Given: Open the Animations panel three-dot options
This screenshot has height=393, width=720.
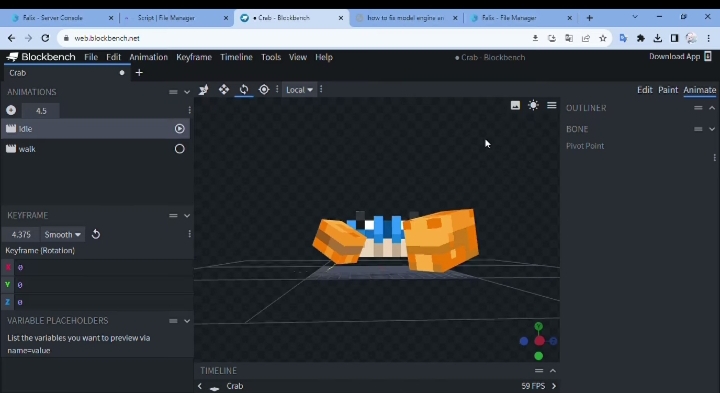Looking at the screenshot, I should coord(189,110).
